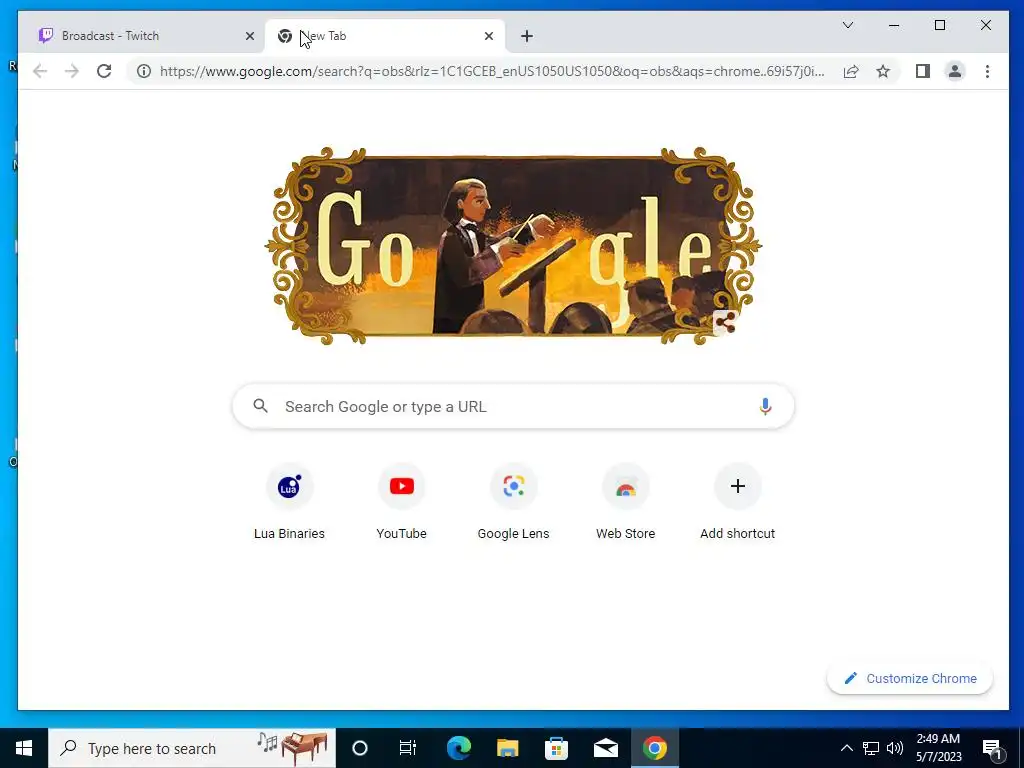Switch to the Broadcast - Twitch tab
The image size is (1024, 768).
tap(142, 36)
